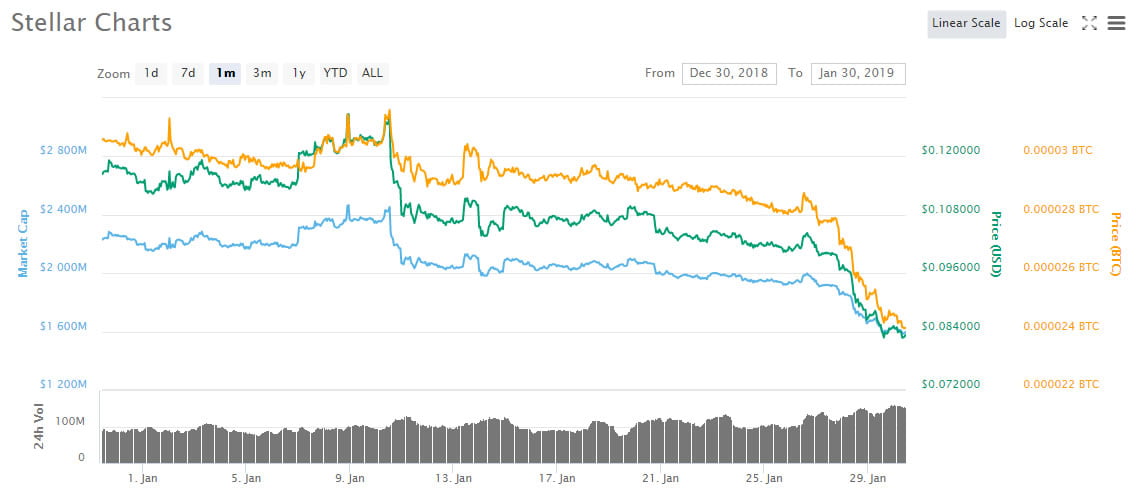The image size is (1136, 503).
Task: Click the $0.120000 price label
Action: click(x=951, y=151)
